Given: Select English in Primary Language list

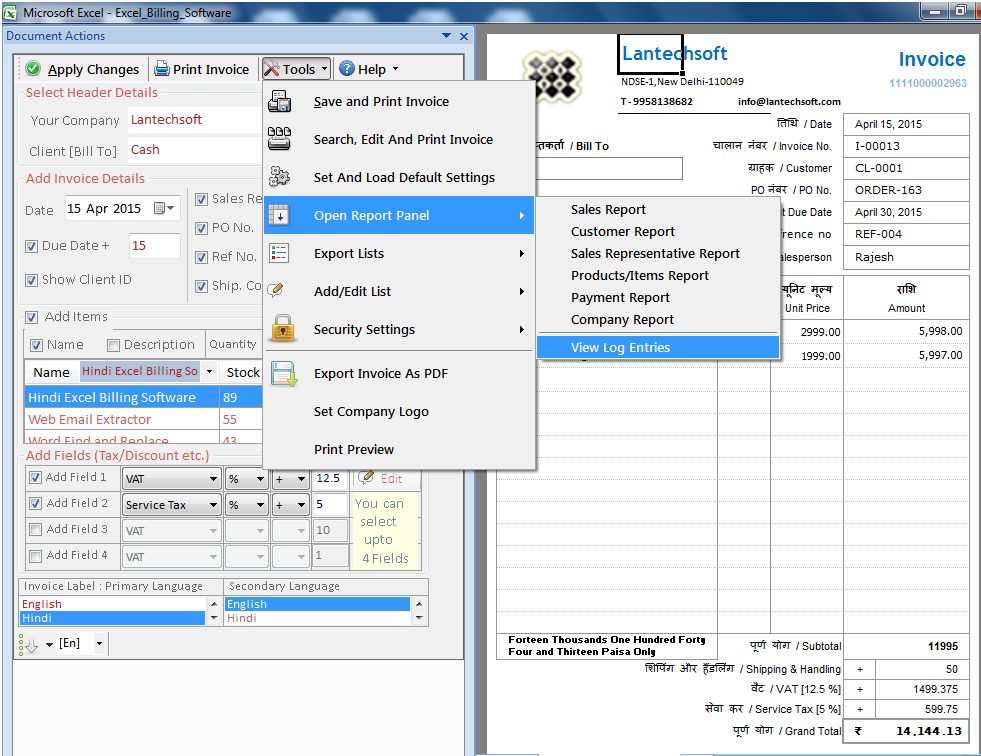Looking at the screenshot, I should tap(113, 604).
